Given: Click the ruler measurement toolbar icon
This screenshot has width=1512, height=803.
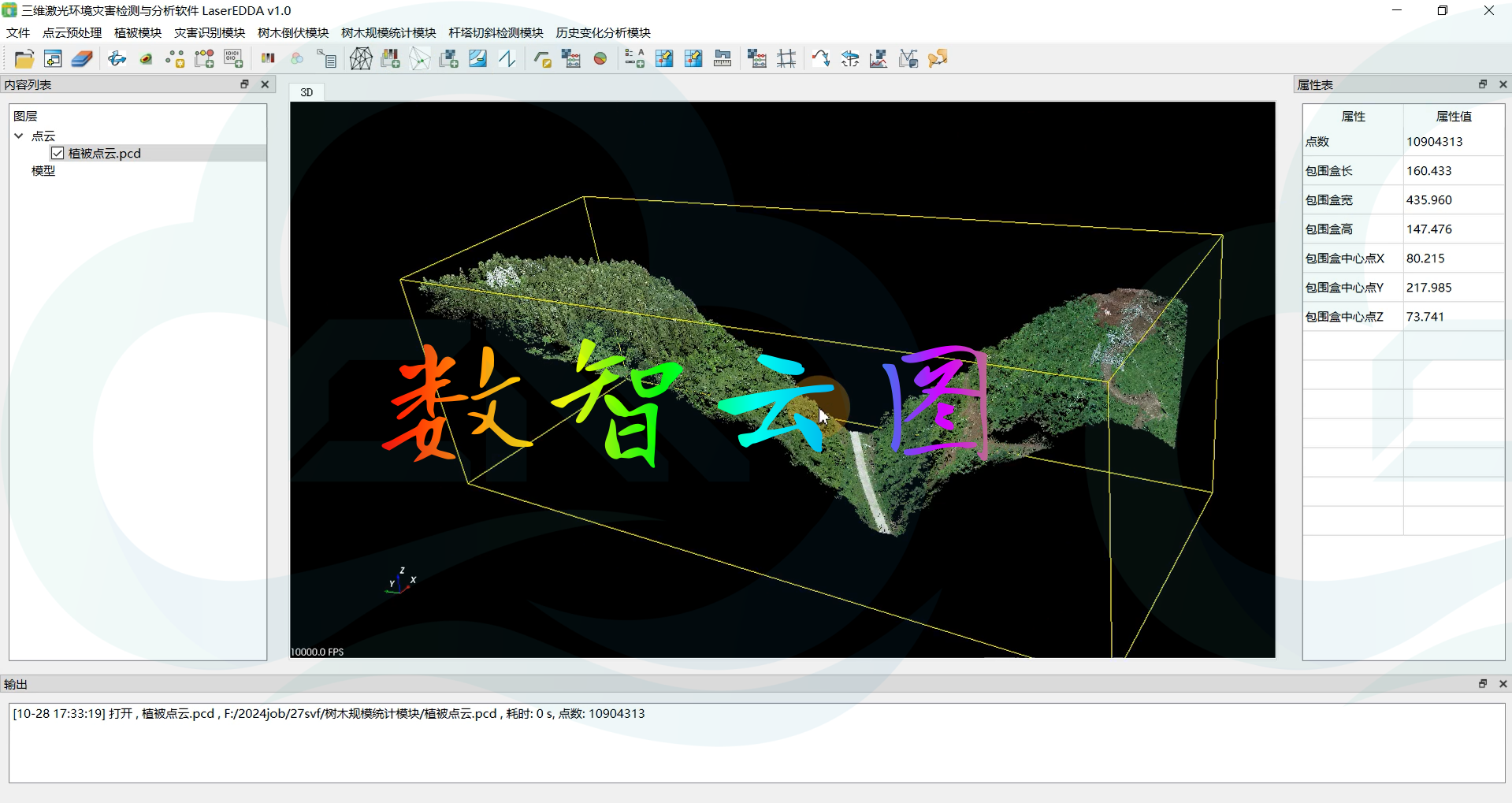Looking at the screenshot, I should [x=723, y=59].
